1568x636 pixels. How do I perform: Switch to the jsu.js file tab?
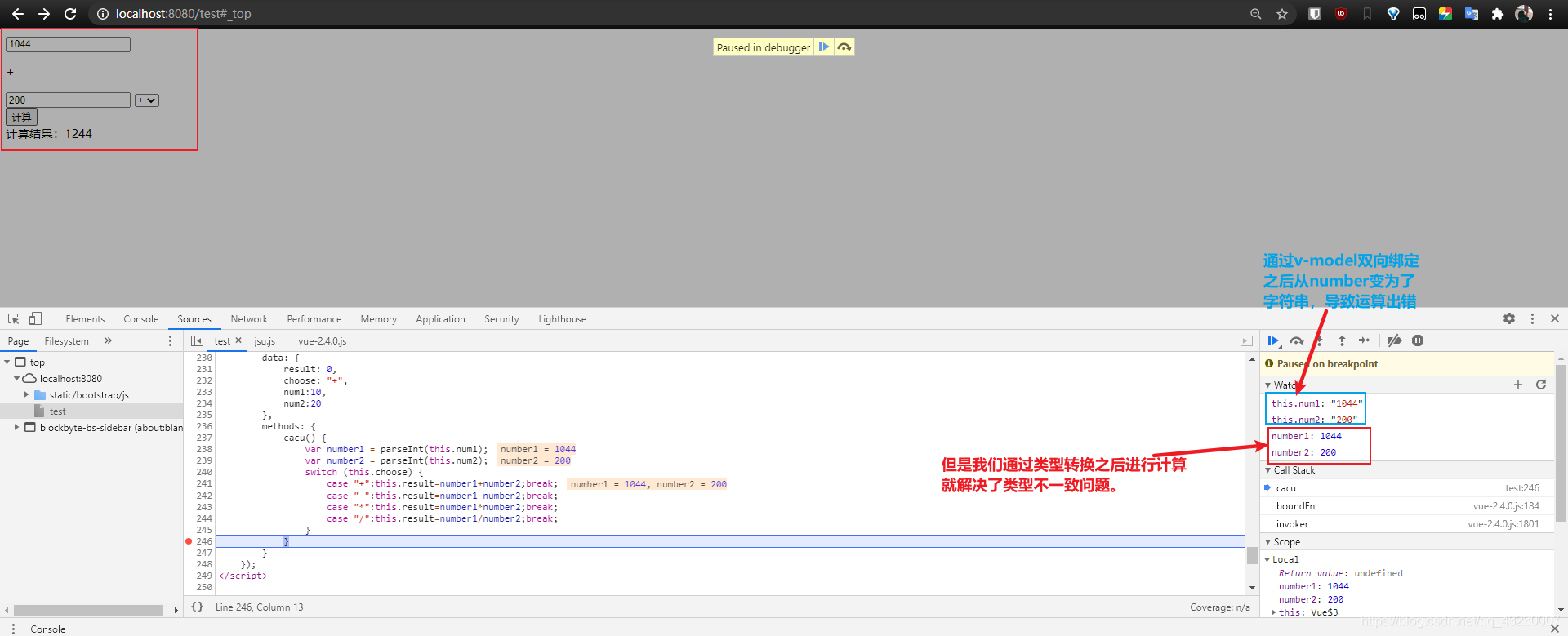[265, 341]
